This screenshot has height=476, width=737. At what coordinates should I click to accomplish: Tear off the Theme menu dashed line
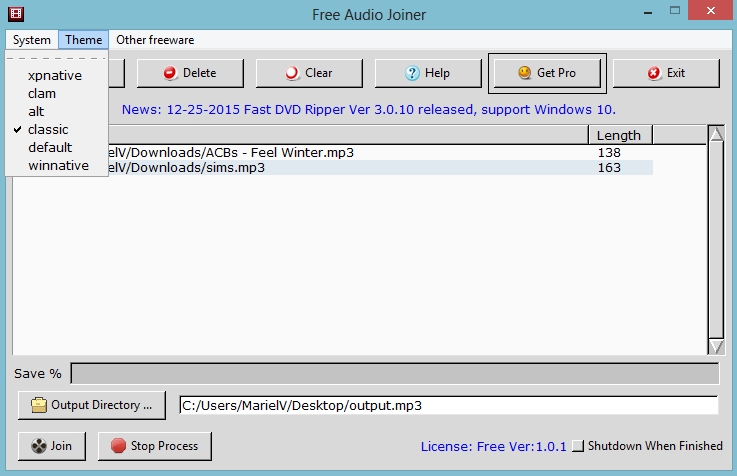(x=56, y=58)
